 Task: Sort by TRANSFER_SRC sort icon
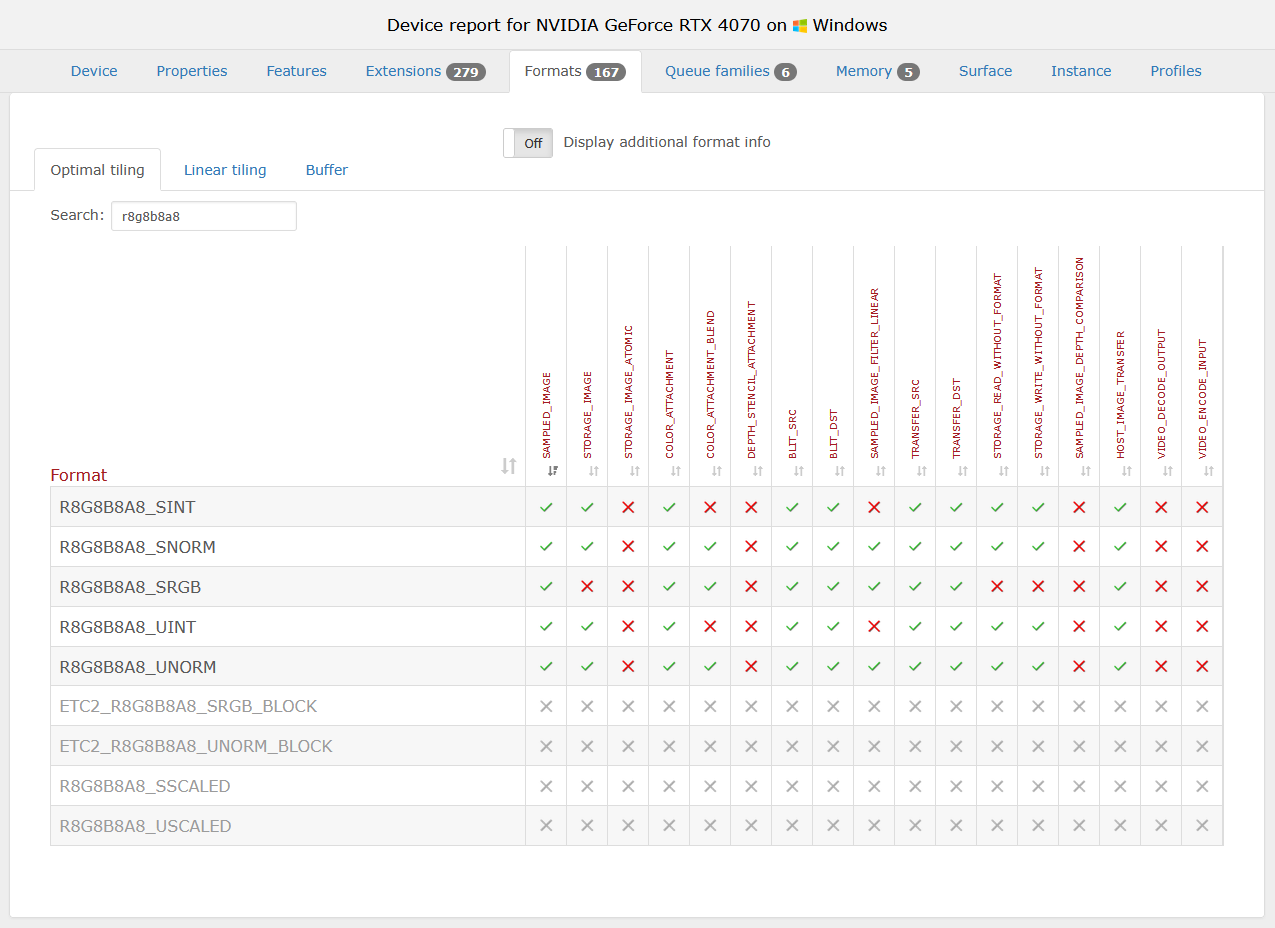[x=922, y=471]
